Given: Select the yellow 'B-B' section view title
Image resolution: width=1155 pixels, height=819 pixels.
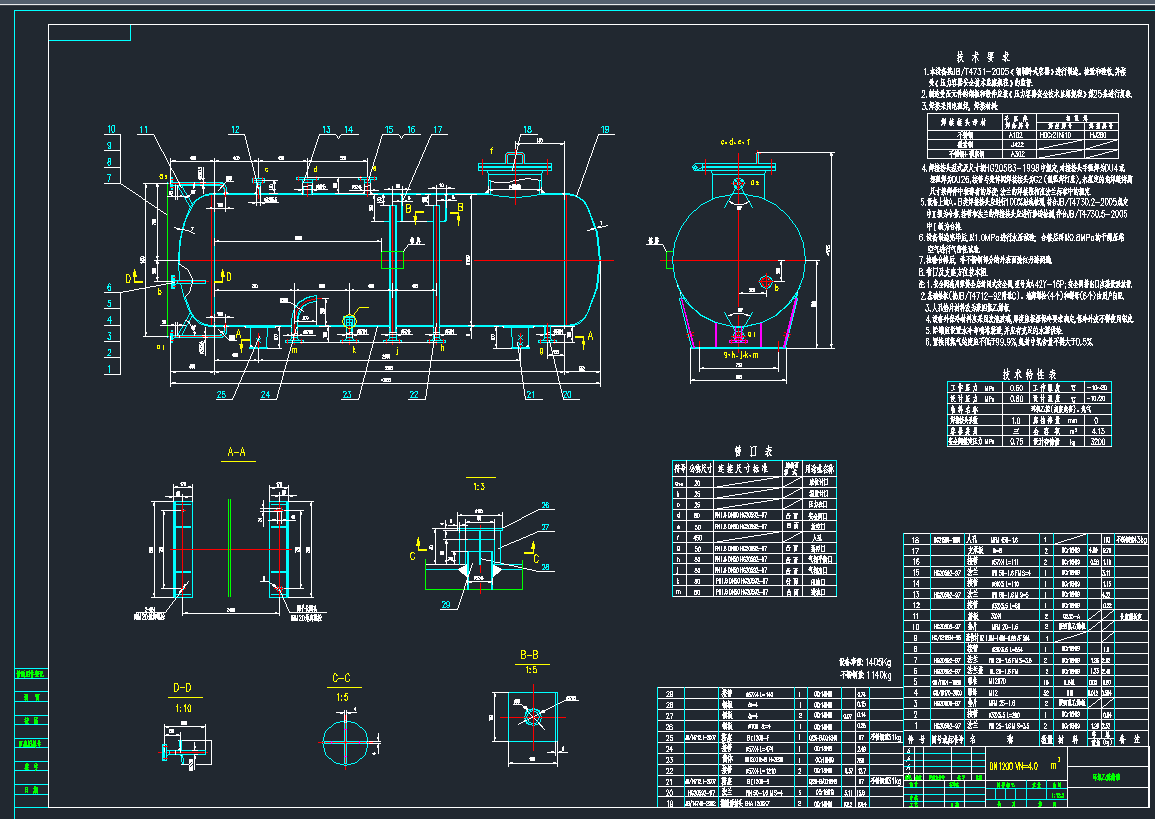Looking at the screenshot, I should (x=530, y=655).
